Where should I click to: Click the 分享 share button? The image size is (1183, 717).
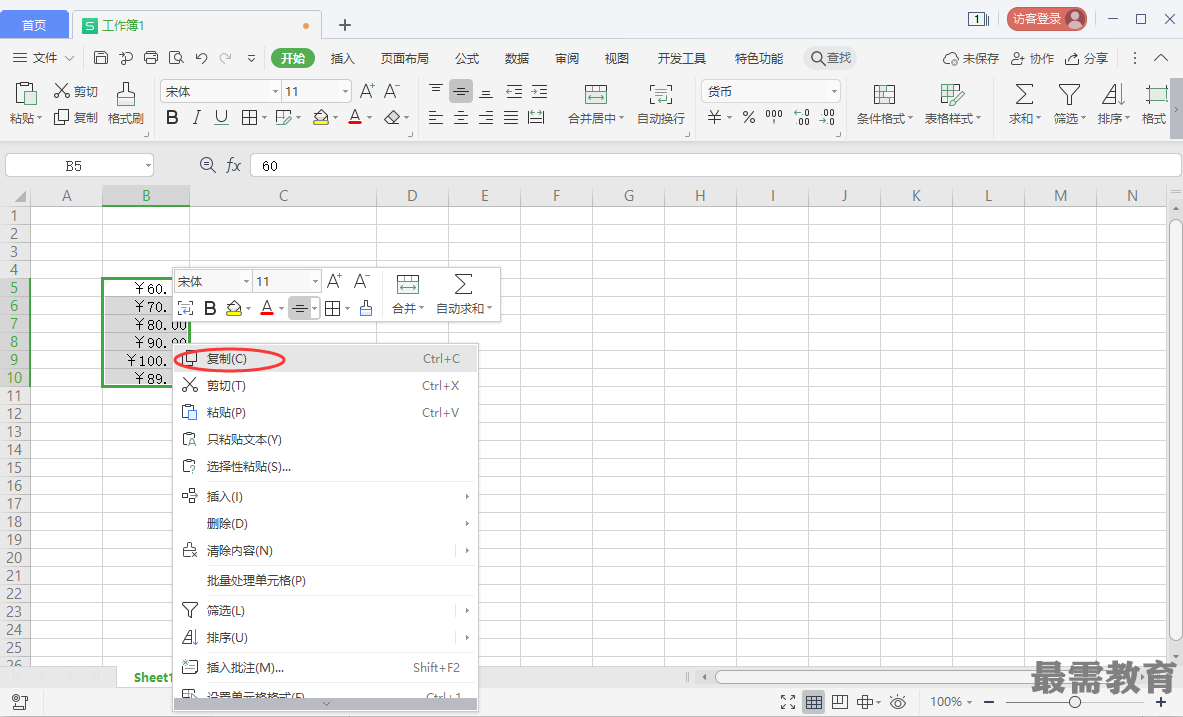pyautogui.click(x=1086, y=58)
